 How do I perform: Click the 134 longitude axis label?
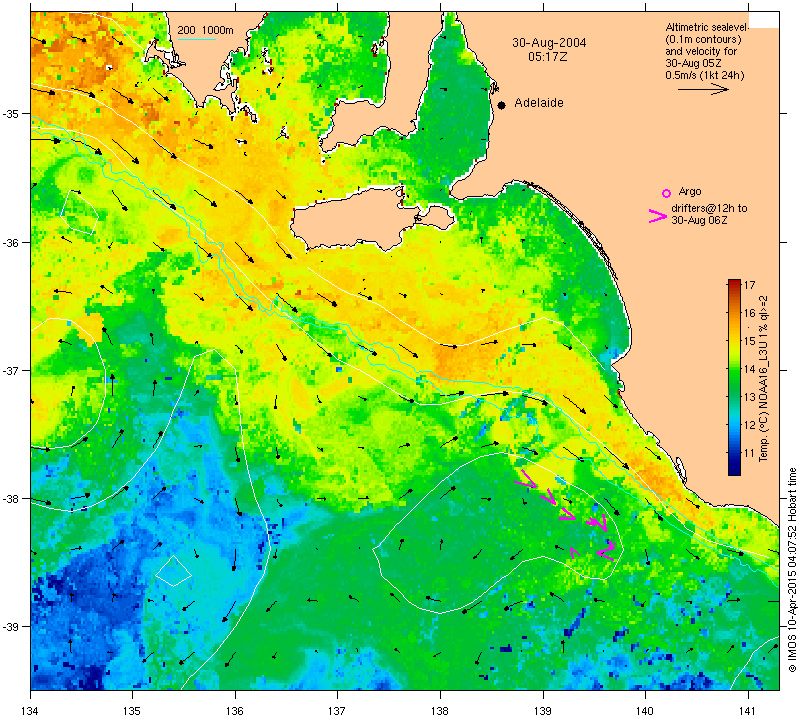point(30,710)
